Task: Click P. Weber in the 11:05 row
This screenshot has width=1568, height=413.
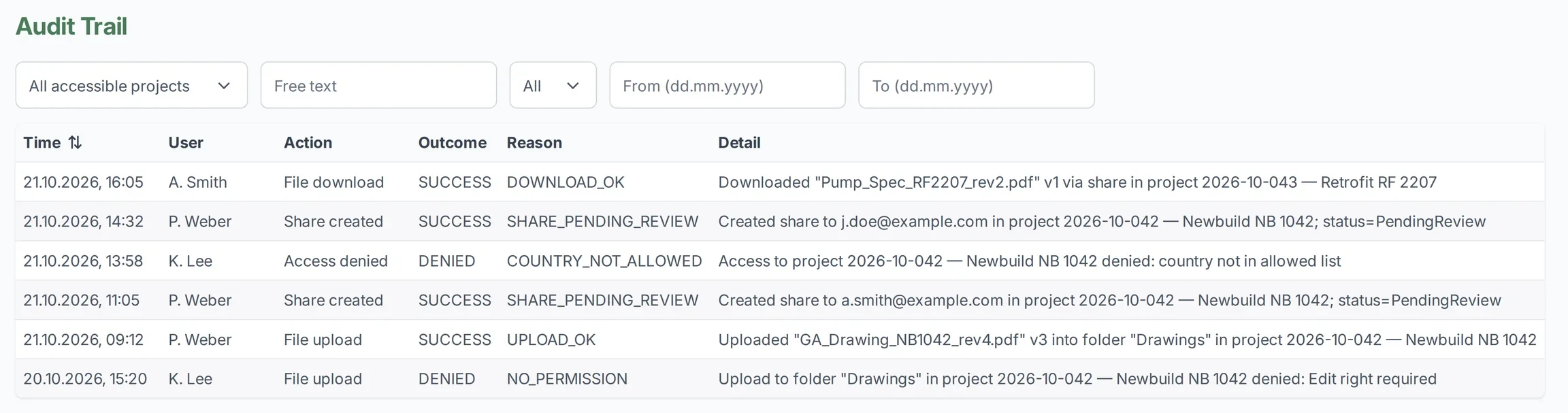Action: pyautogui.click(x=199, y=300)
